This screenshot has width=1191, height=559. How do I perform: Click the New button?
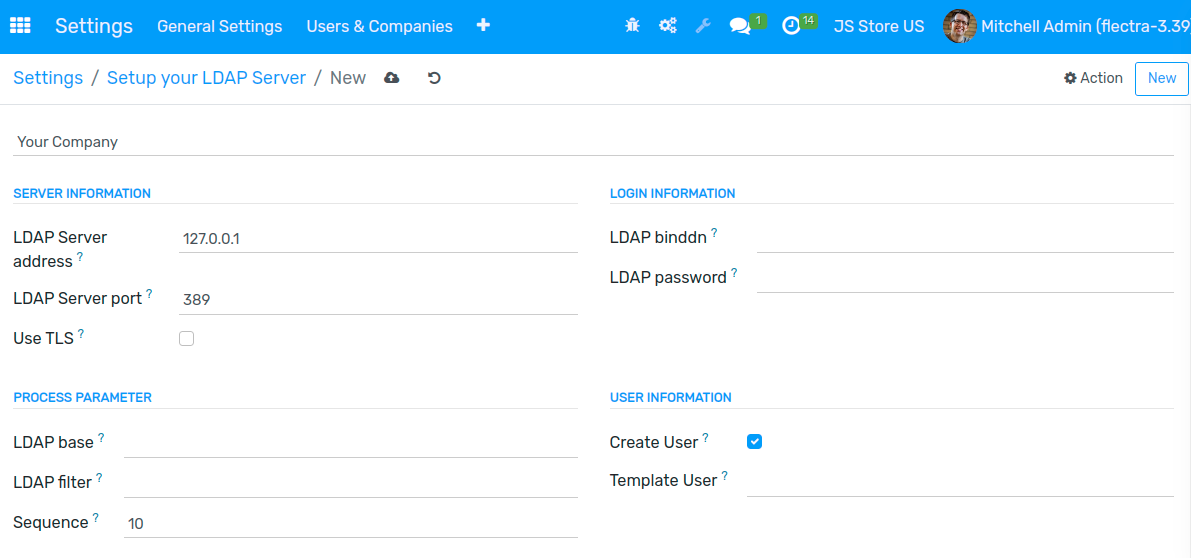pos(1161,78)
